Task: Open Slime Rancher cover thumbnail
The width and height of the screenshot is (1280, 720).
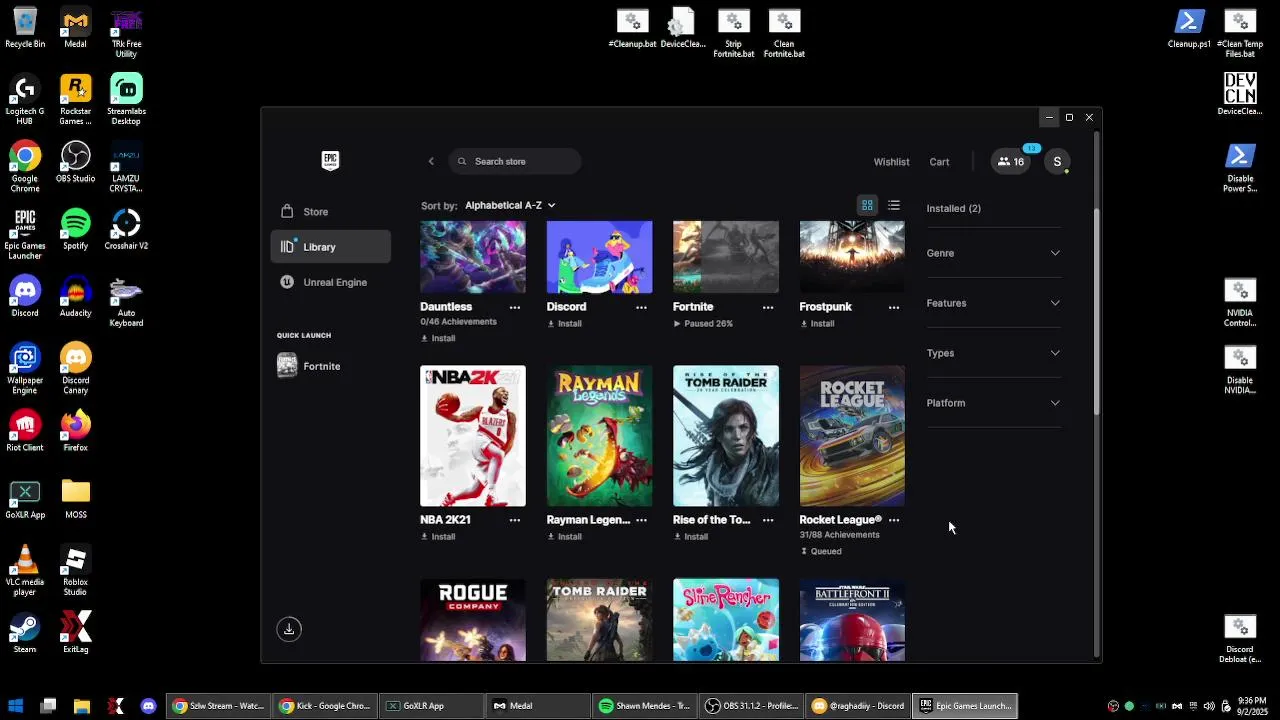Action: 726,620
